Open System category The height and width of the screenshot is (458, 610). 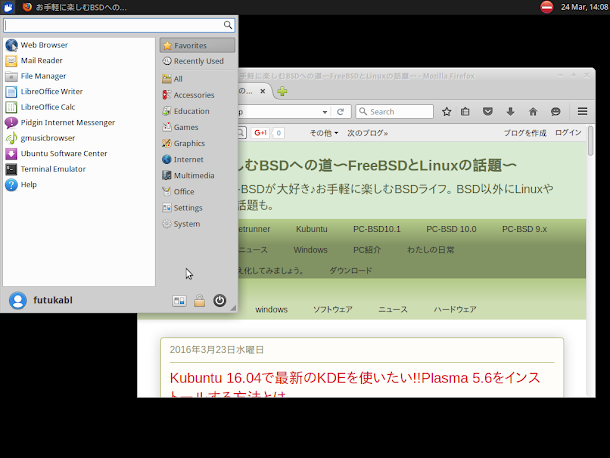click(x=197, y=224)
